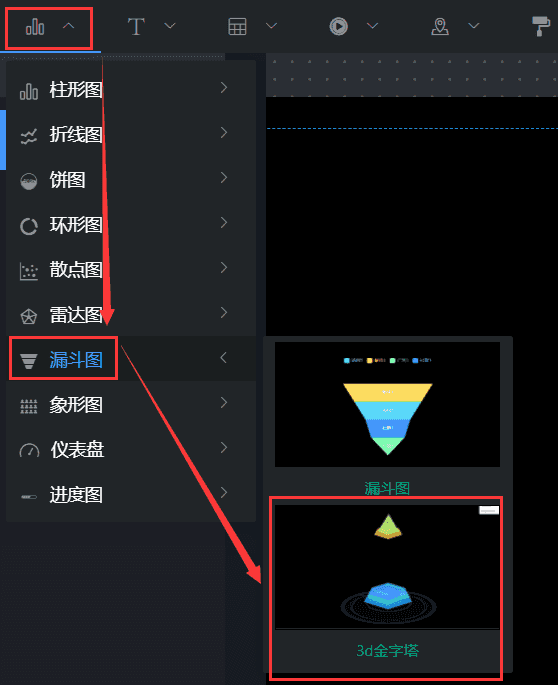Viewport: 558px width, 685px height.
Task: Click the gauge dial icon
Action: click(x=29, y=450)
